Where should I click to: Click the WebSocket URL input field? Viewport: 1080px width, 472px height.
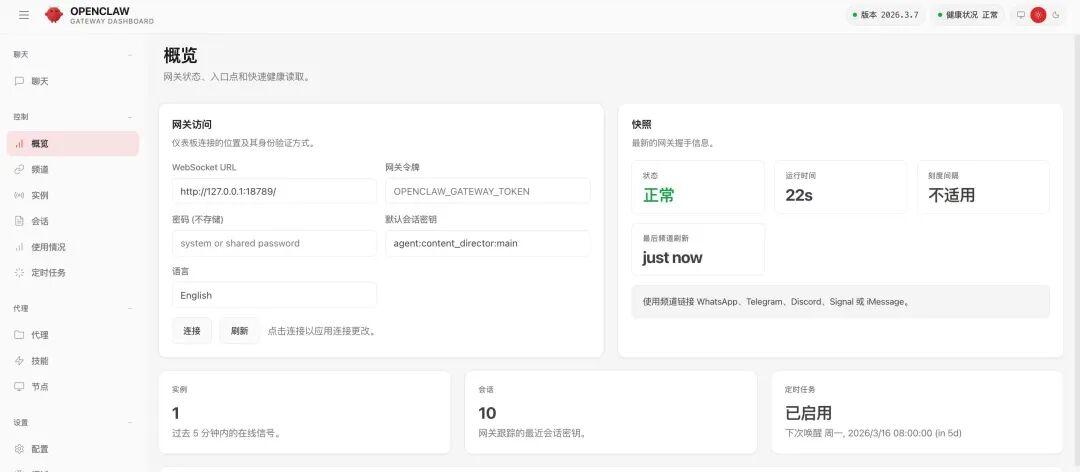point(274,191)
